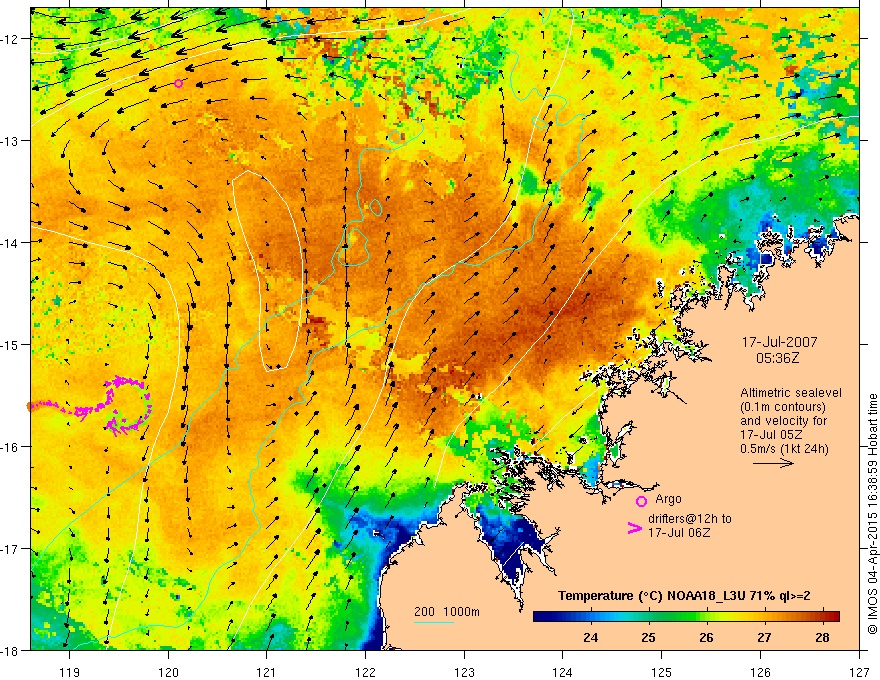Viewport: 880px width, 680px height.
Task: Click the color bar label '27'
Action: [764, 637]
